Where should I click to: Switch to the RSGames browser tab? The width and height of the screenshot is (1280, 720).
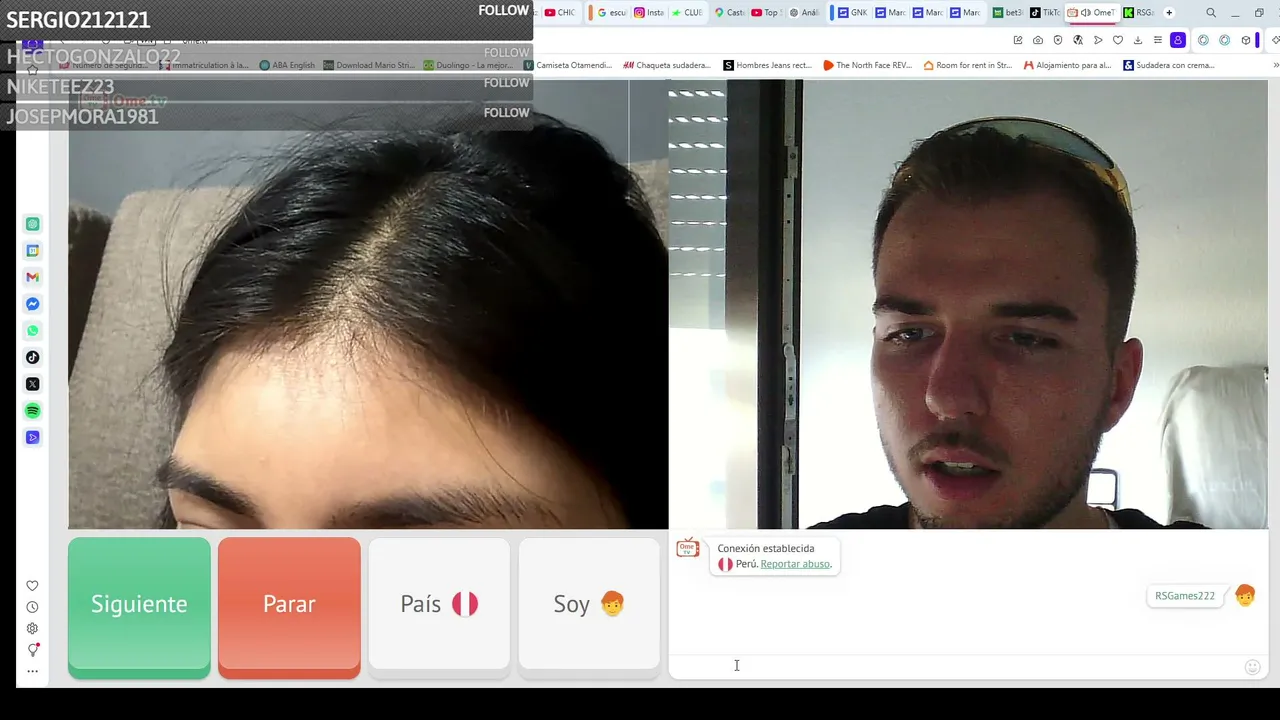[1139, 13]
